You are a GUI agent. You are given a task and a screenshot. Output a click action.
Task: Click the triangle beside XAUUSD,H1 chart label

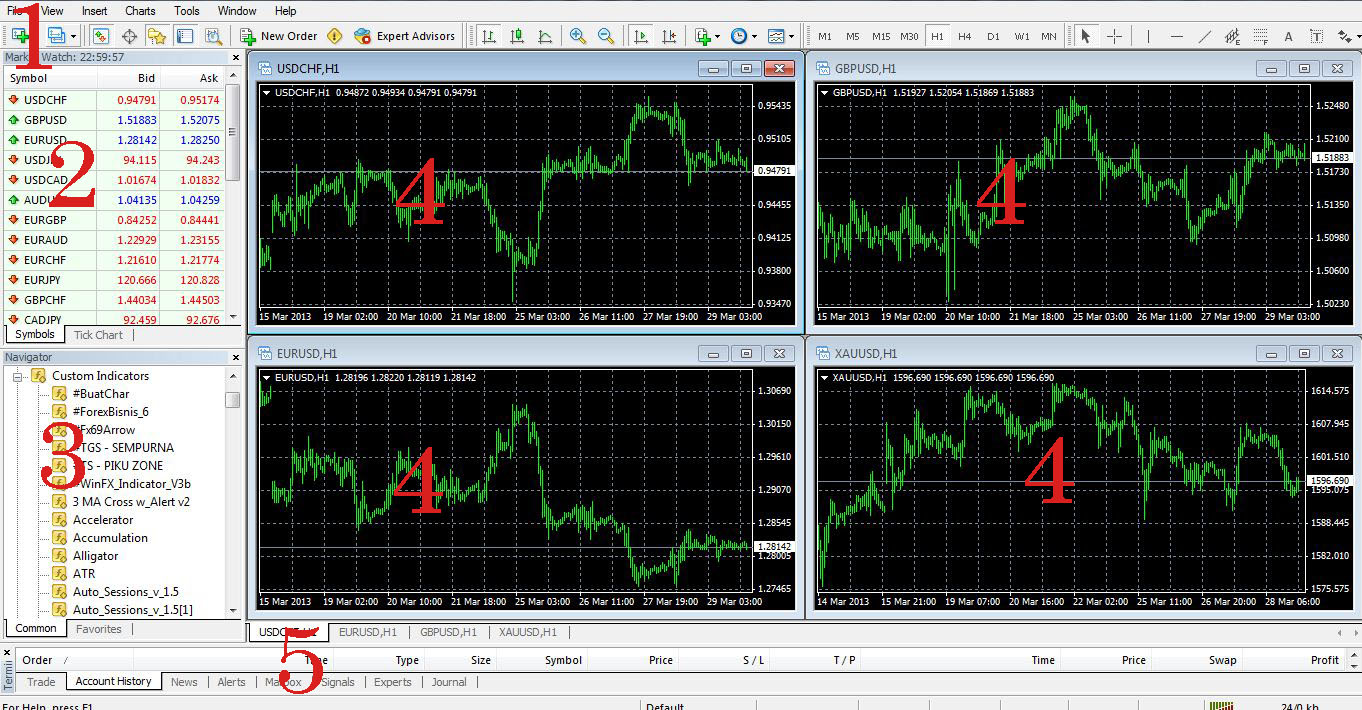tap(825, 378)
